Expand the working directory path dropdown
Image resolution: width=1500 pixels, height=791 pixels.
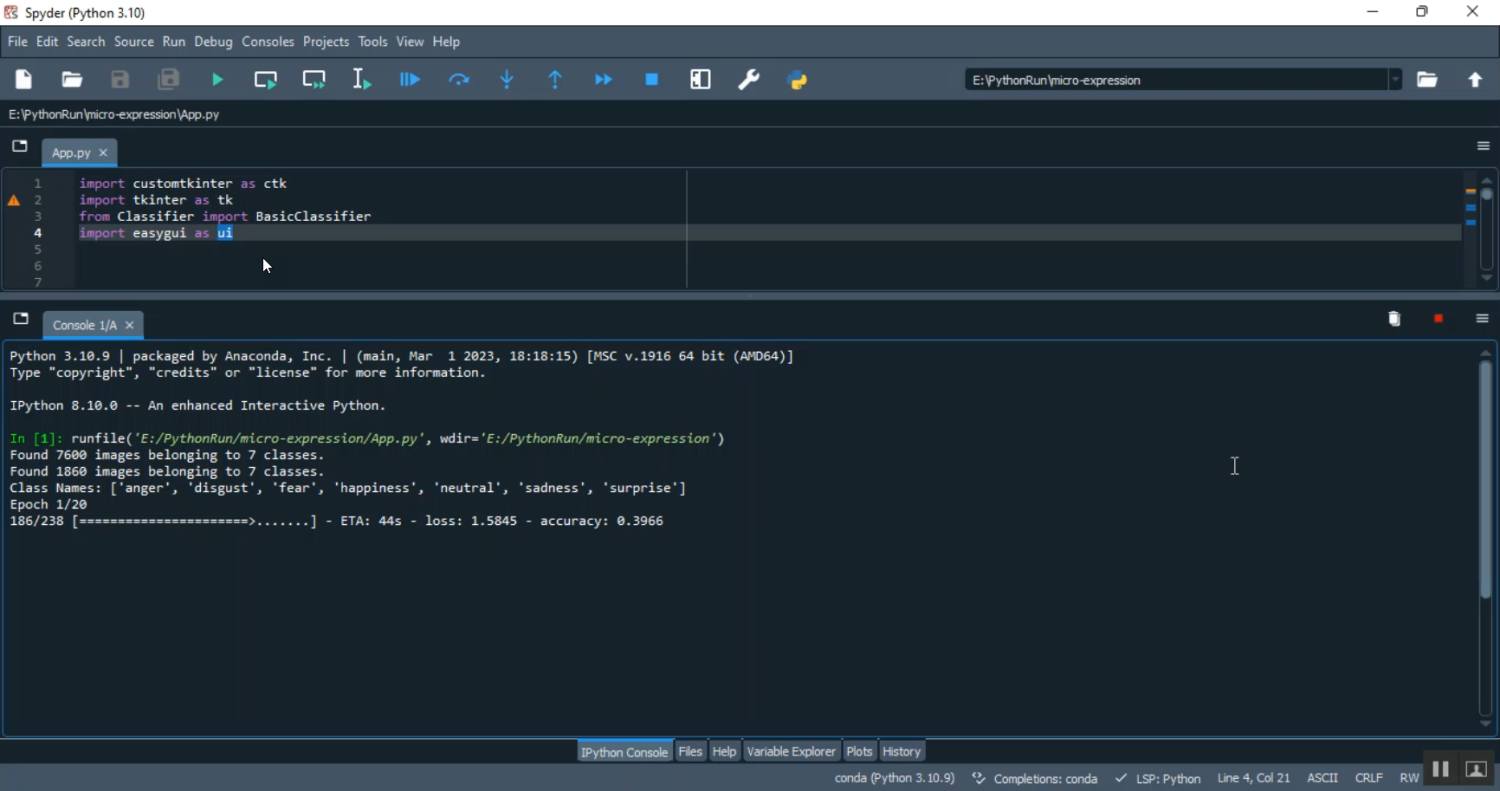1395,80
